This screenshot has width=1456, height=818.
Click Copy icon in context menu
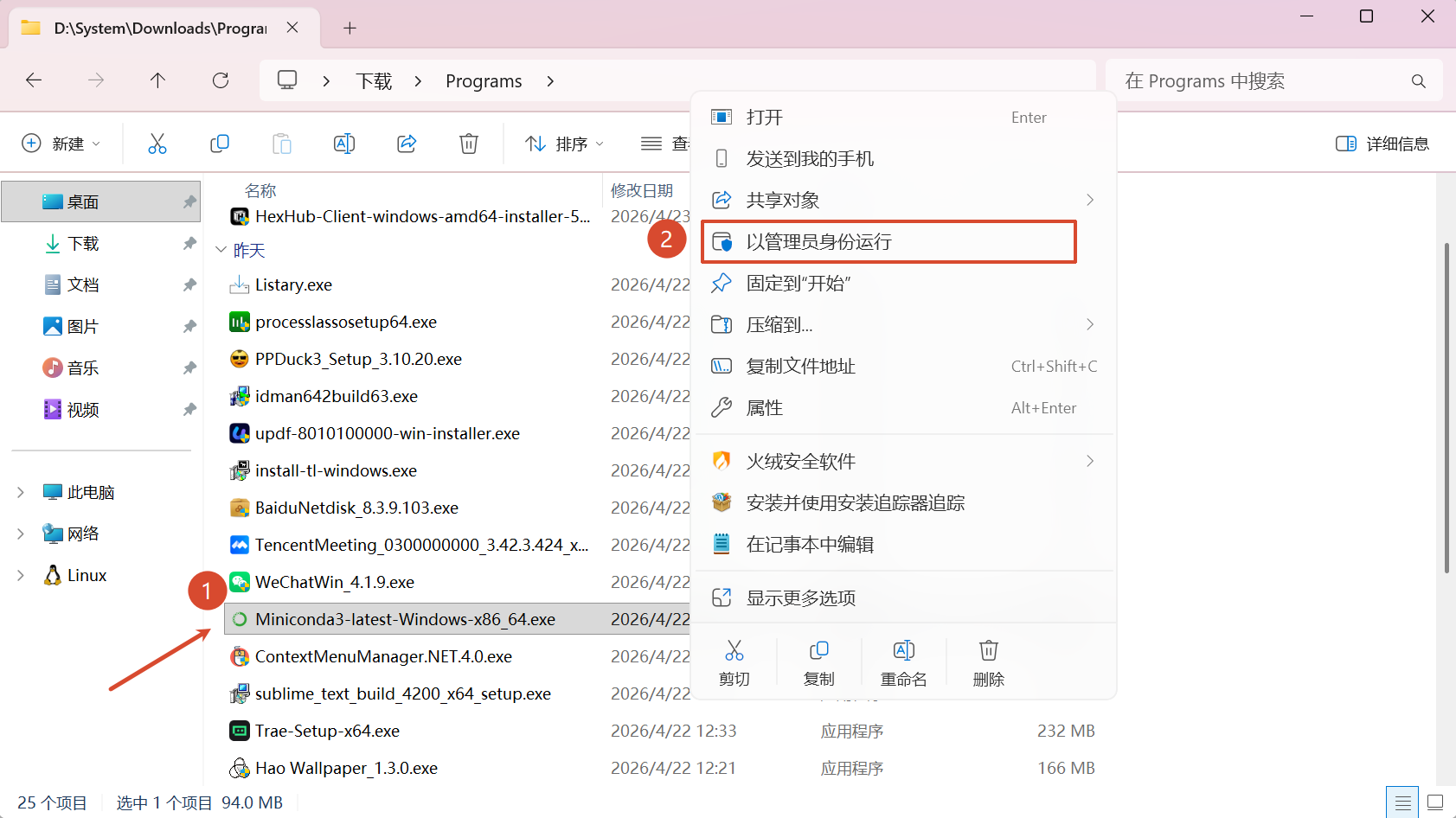point(818,662)
